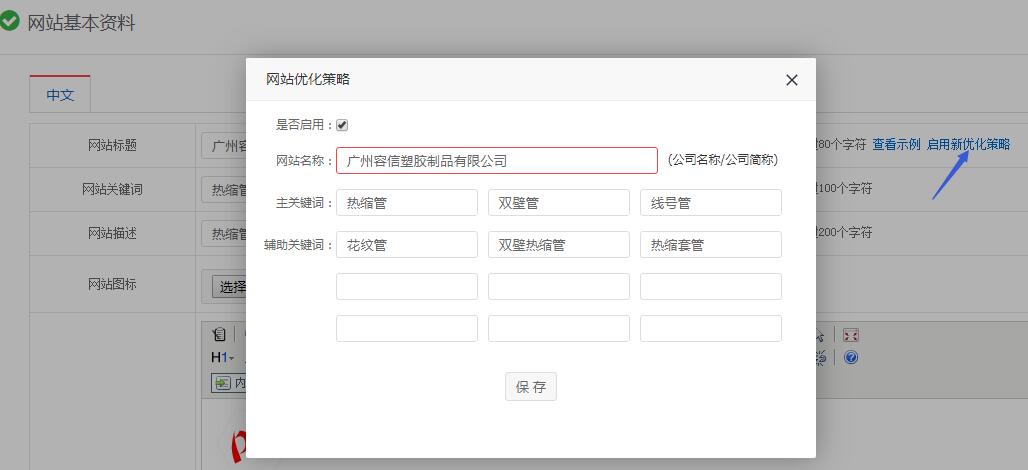
Task: Focus empty field directly below 花纹管
Action: click(406, 286)
